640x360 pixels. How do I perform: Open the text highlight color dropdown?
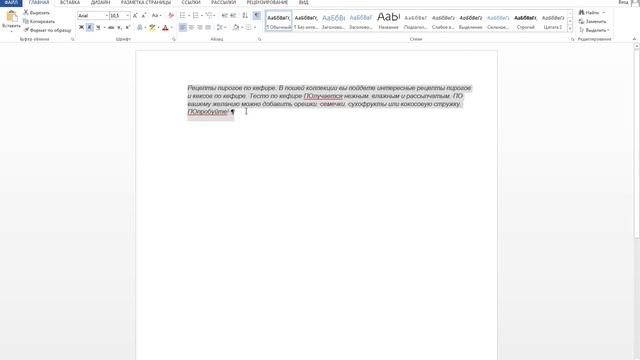click(x=158, y=28)
